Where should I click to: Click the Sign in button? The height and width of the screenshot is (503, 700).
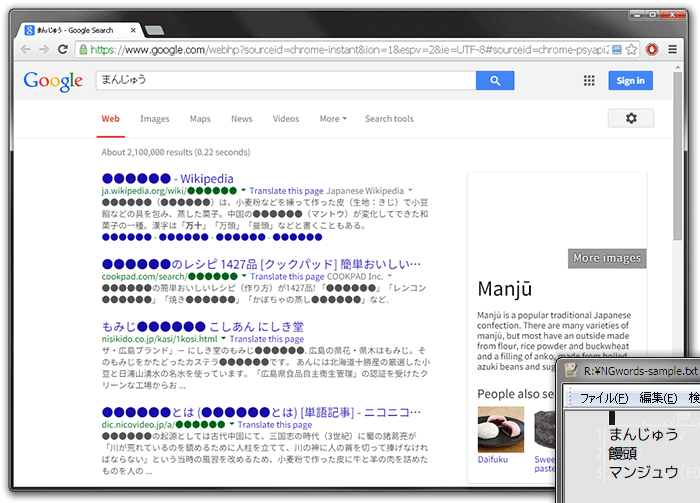point(630,80)
